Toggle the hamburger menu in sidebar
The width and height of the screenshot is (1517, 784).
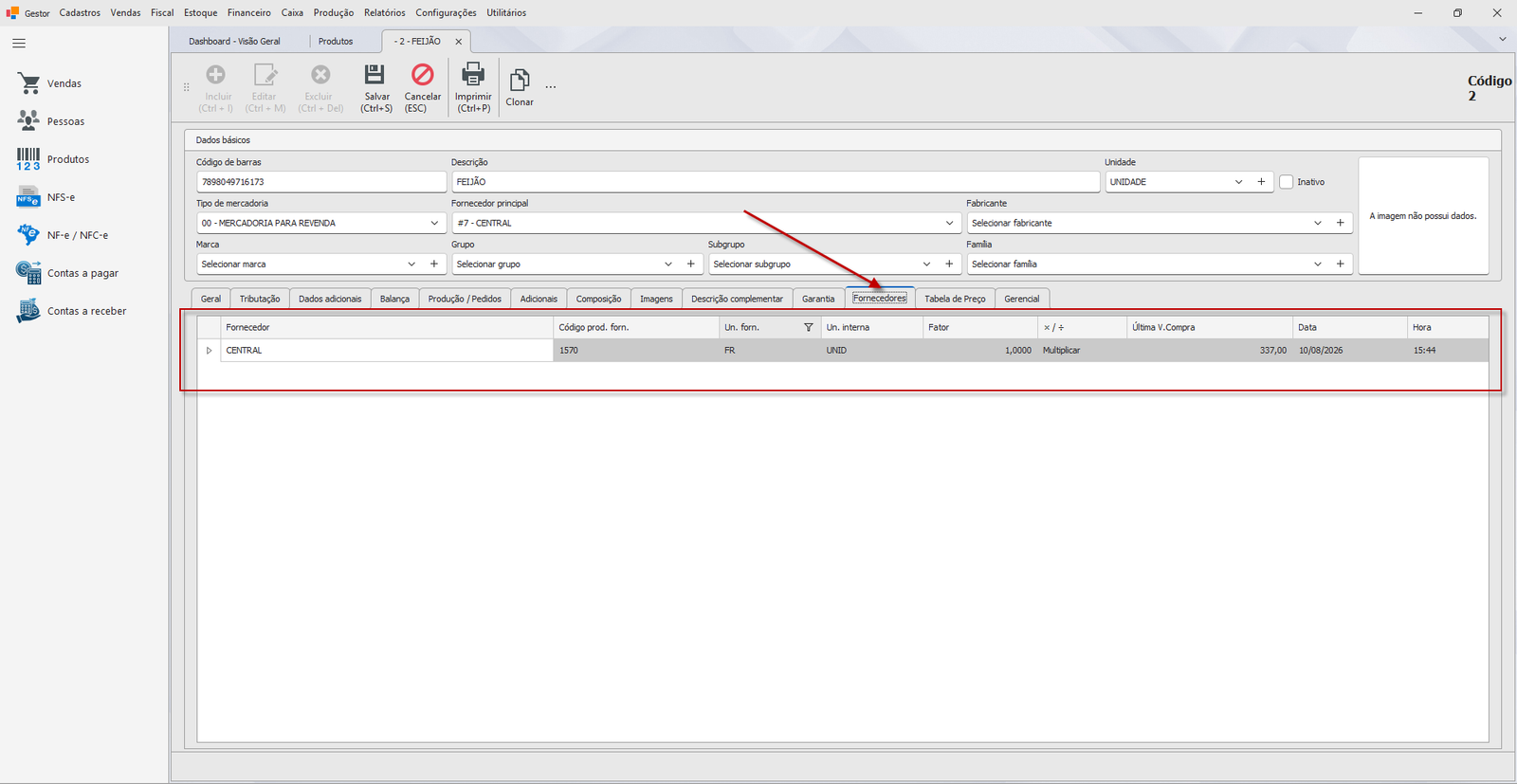click(x=19, y=44)
